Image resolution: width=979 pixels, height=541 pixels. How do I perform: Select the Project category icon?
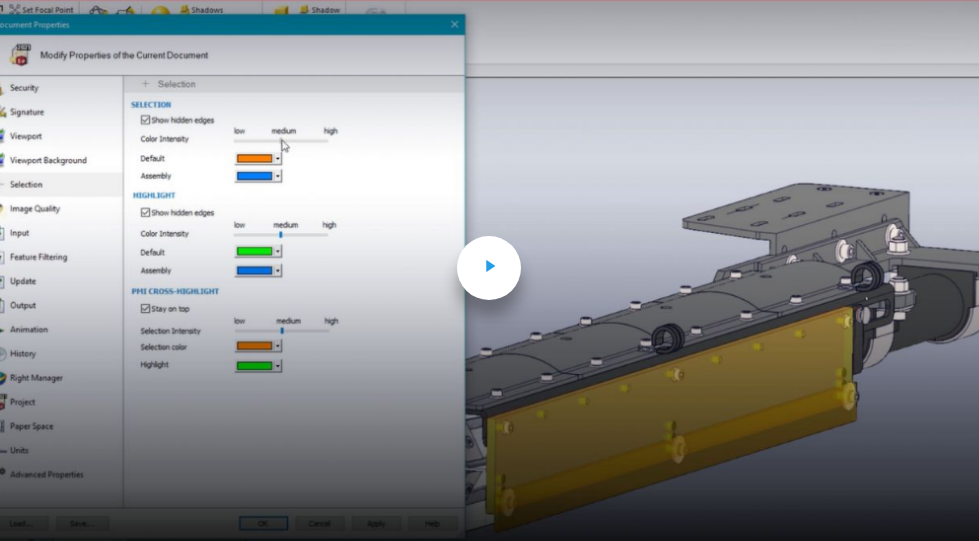[4, 402]
